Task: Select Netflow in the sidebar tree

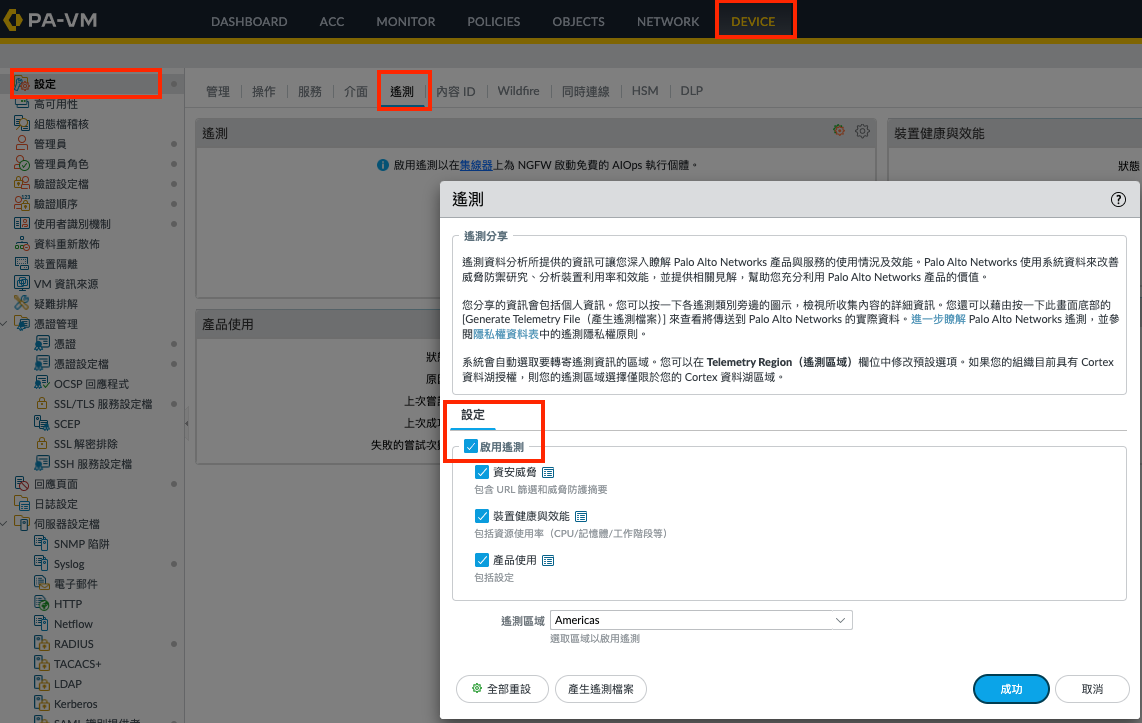Action: (74, 624)
